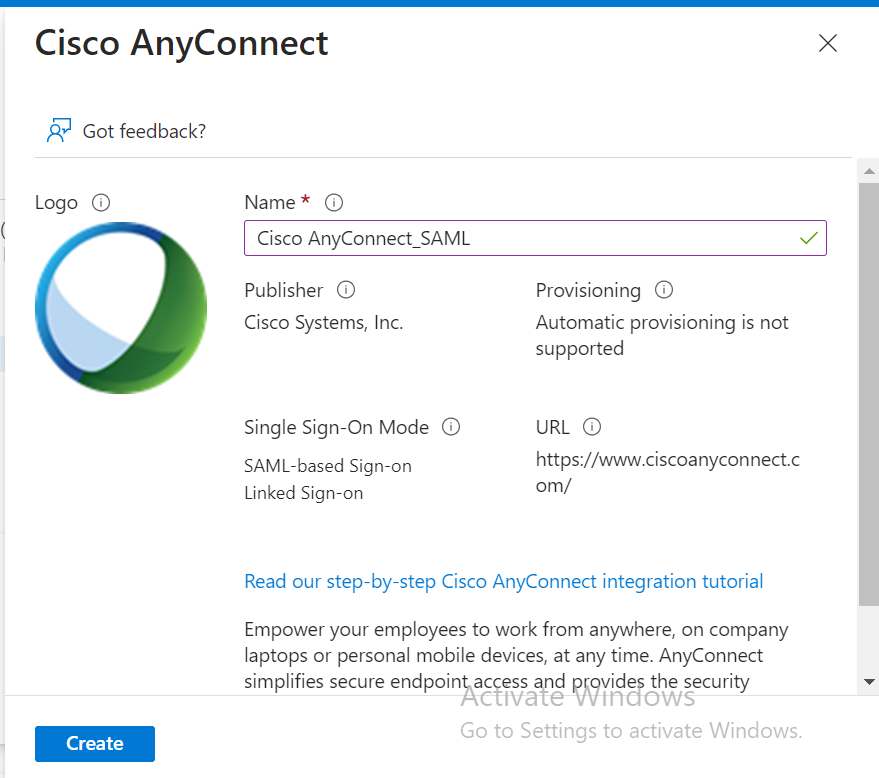Click the Publisher info icon

(x=346, y=290)
